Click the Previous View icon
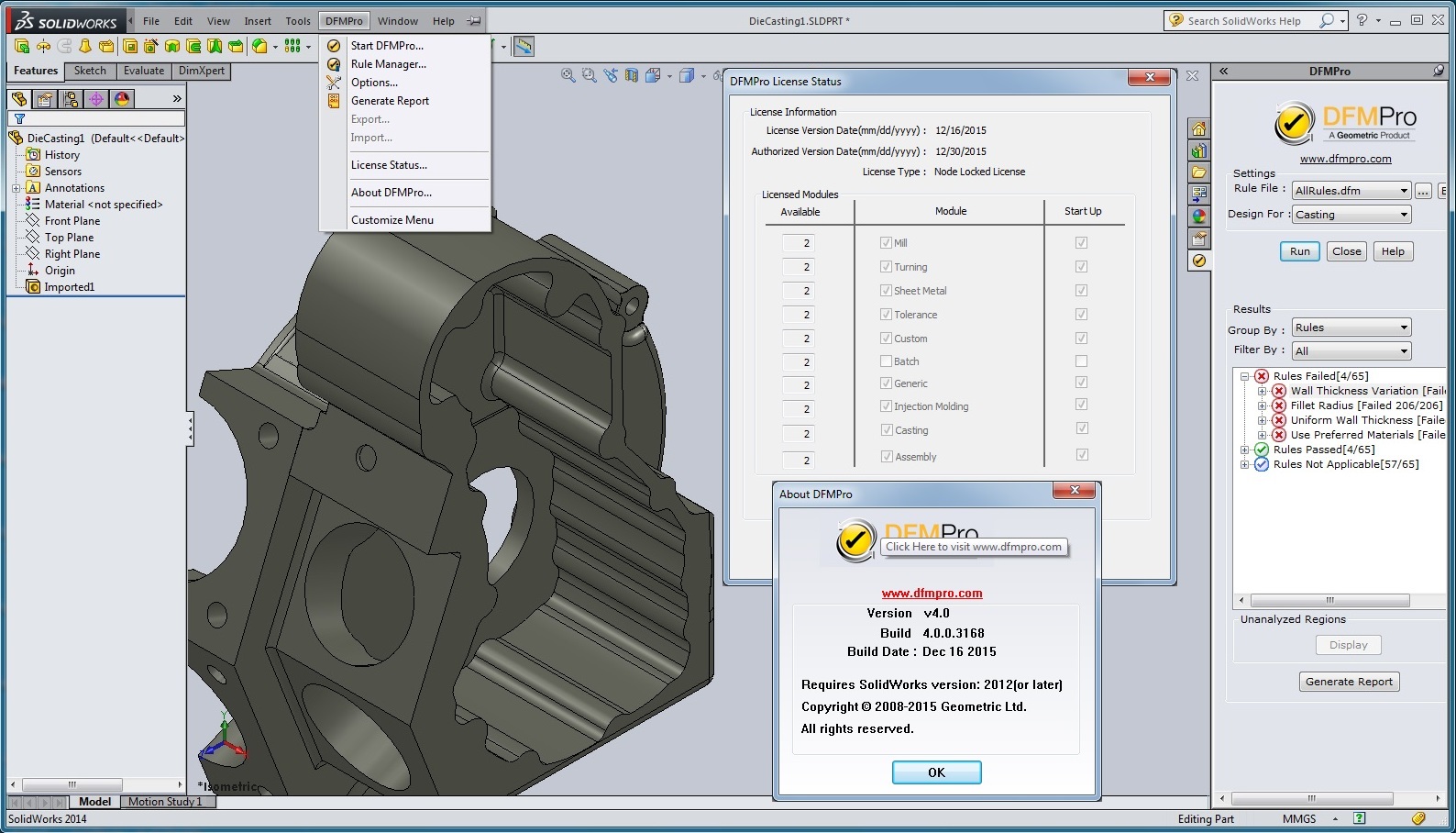1456x833 pixels. [x=611, y=75]
